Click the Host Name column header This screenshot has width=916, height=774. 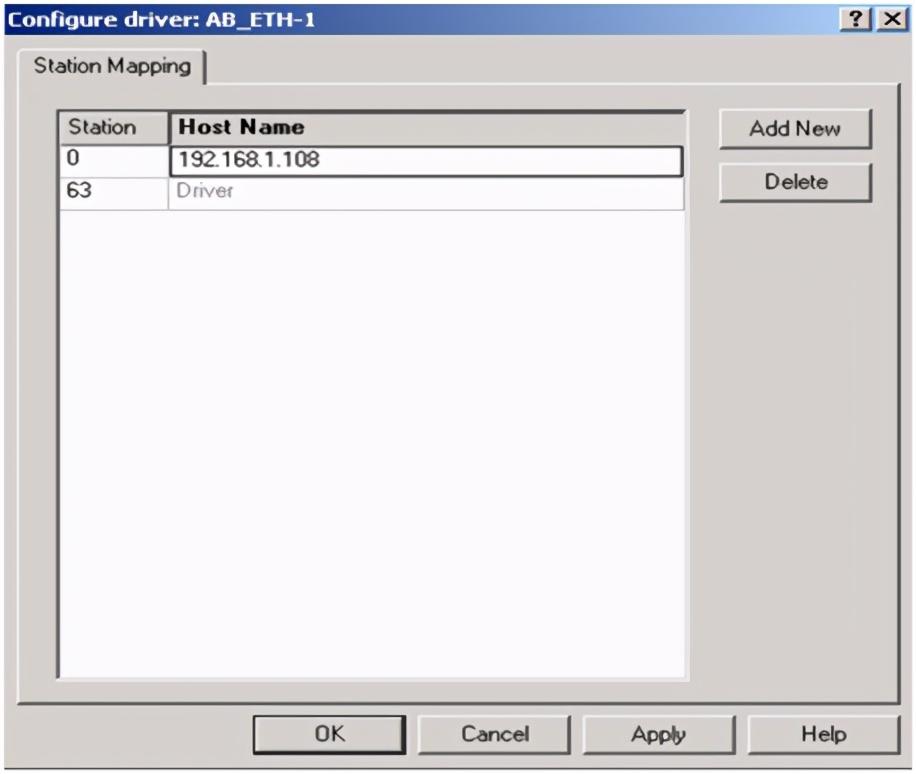[x=426, y=128]
